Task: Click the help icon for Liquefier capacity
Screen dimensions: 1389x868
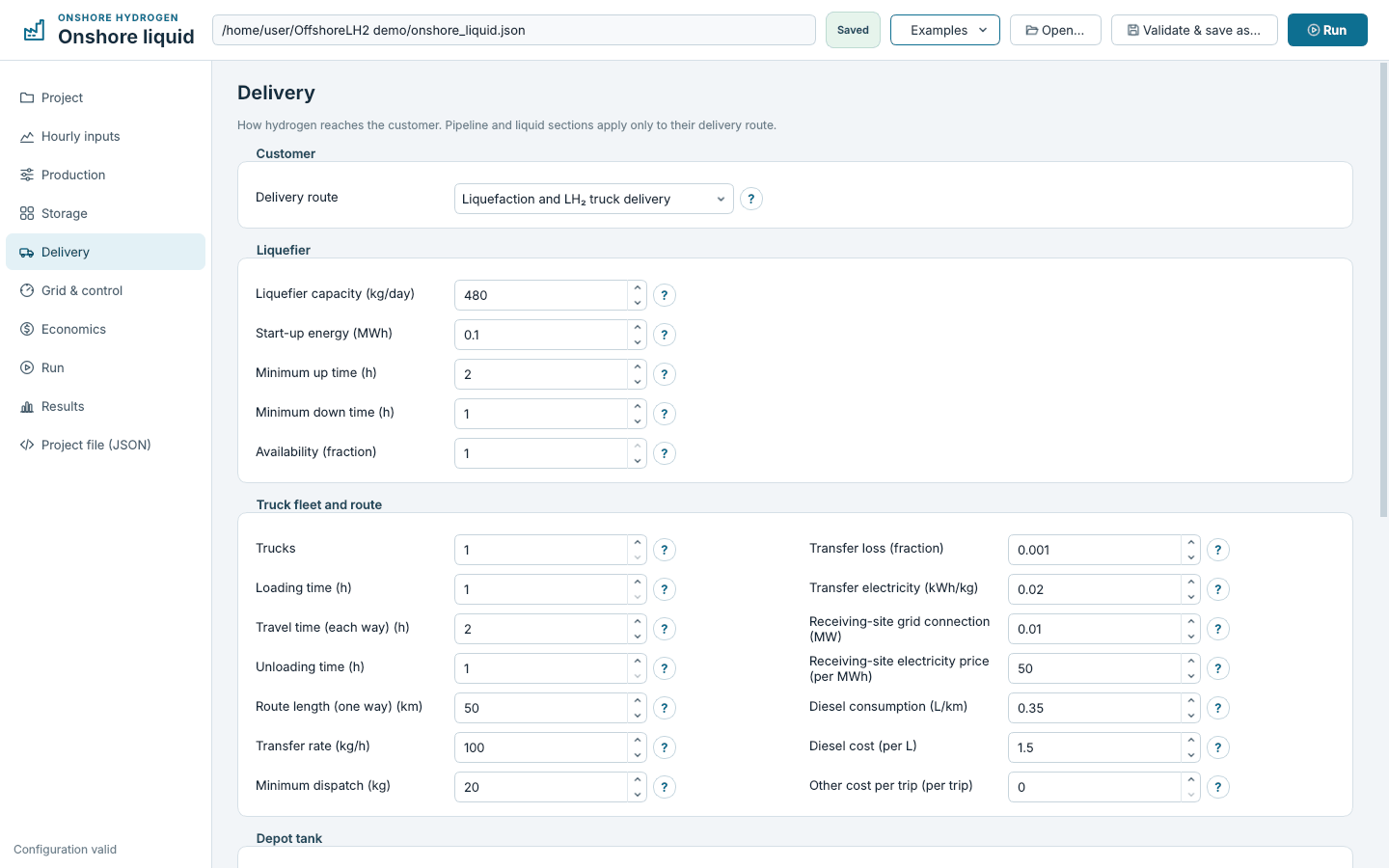Action: click(x=665, y=295)
